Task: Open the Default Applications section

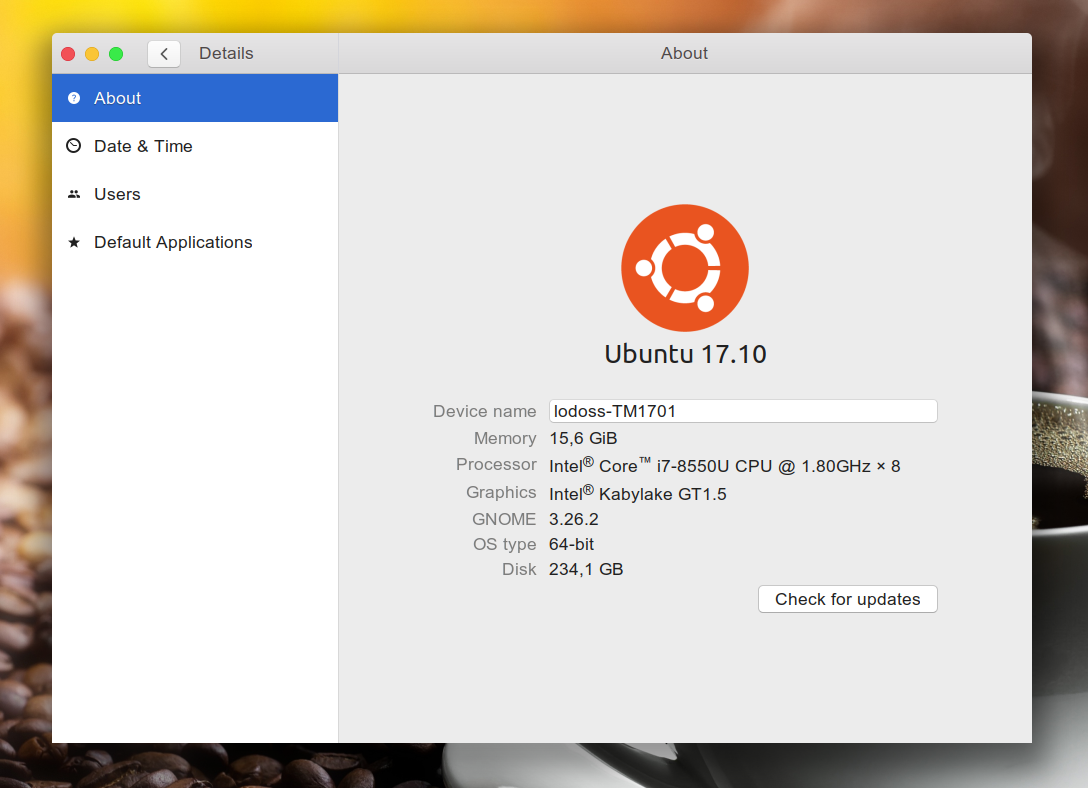Action: (x=195, y=242)
